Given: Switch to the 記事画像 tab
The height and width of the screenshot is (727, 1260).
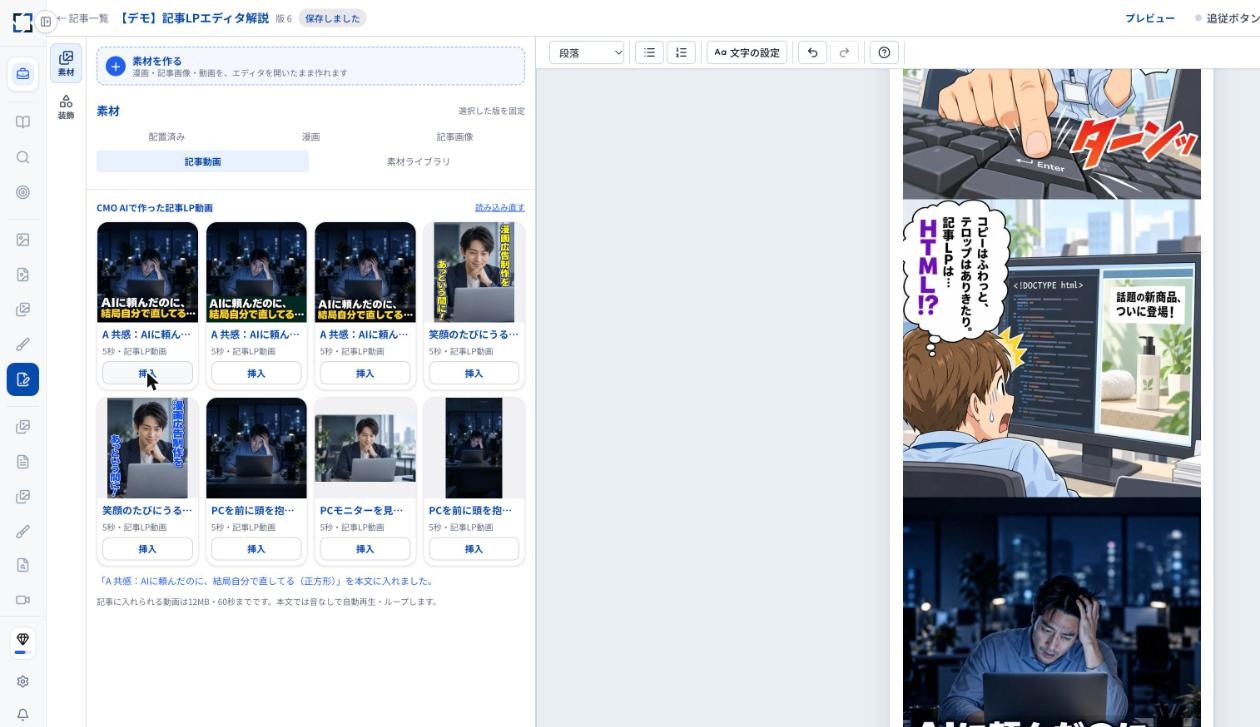Looking at the screenshot, I should click(455, 137).
